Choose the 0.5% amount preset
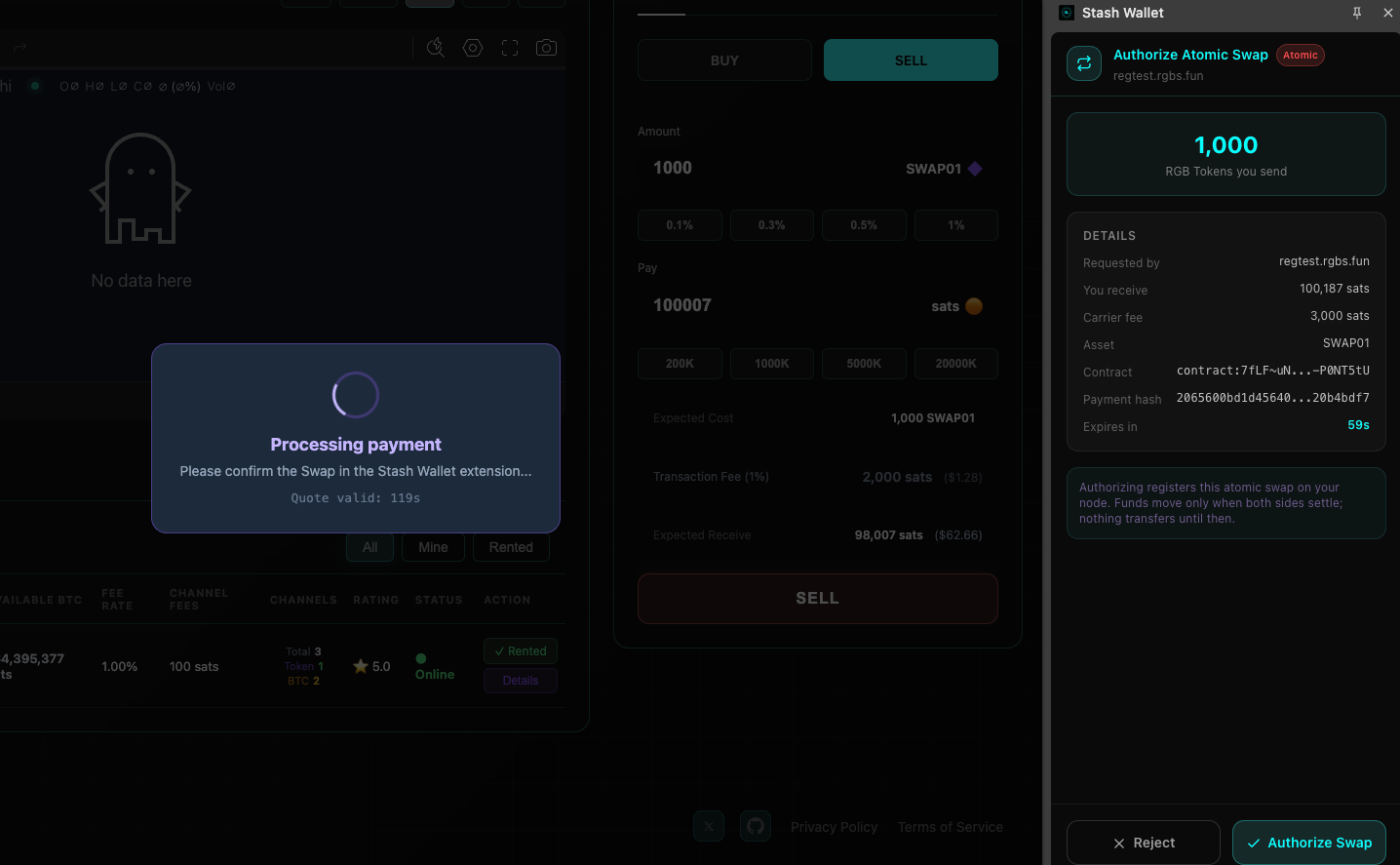 pyautogui.click(x=864, y=225)
